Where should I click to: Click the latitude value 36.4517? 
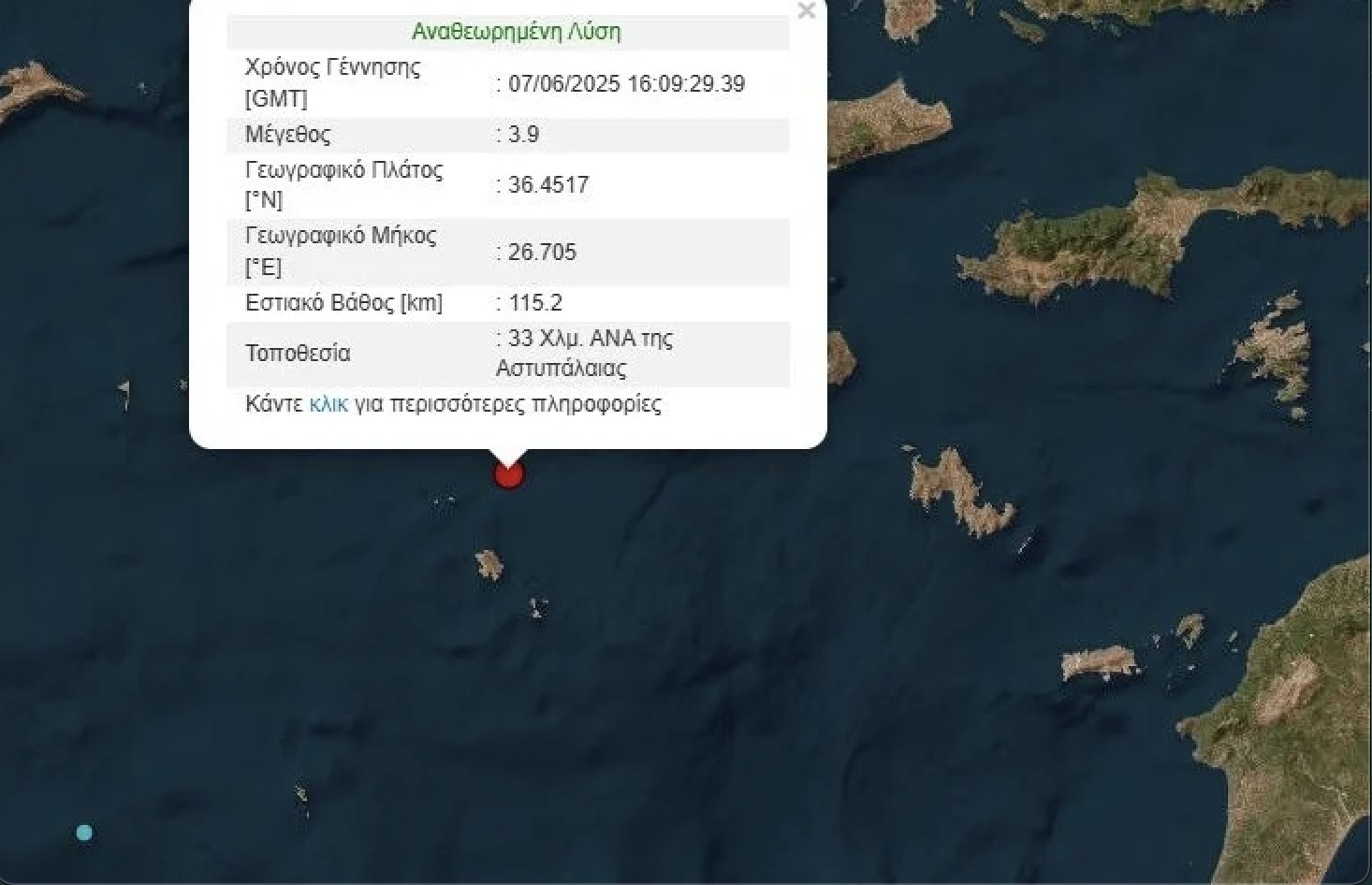tap(547, 185)
